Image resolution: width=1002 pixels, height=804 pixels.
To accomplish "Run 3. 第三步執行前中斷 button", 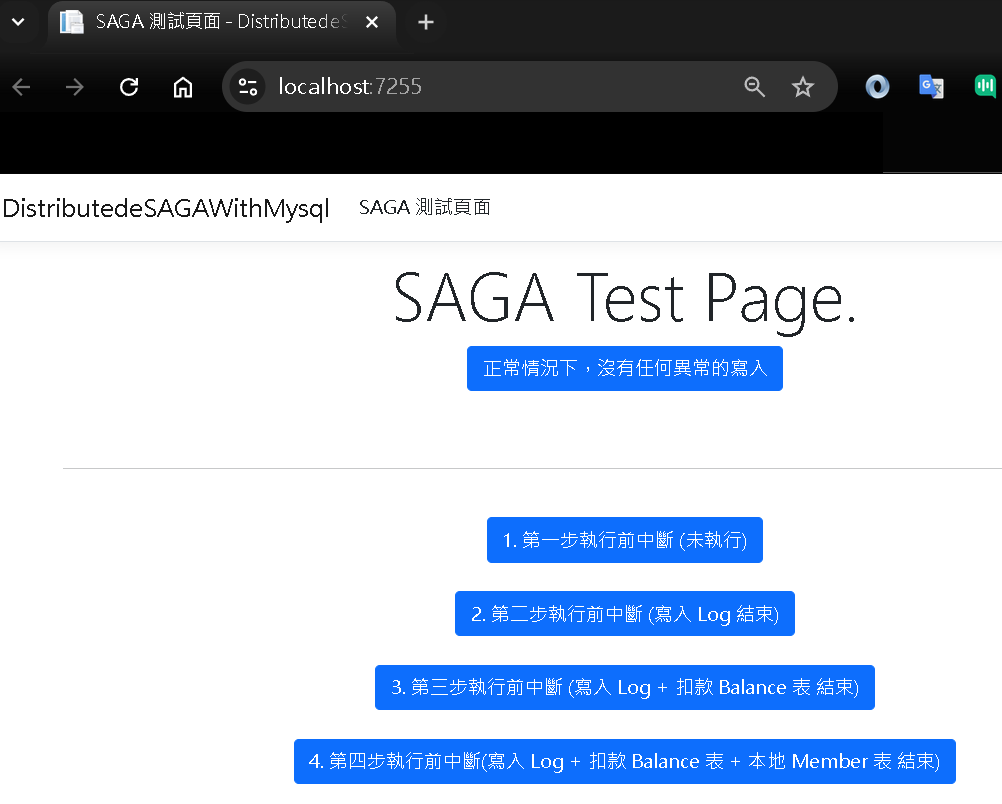I will [625, 688].
